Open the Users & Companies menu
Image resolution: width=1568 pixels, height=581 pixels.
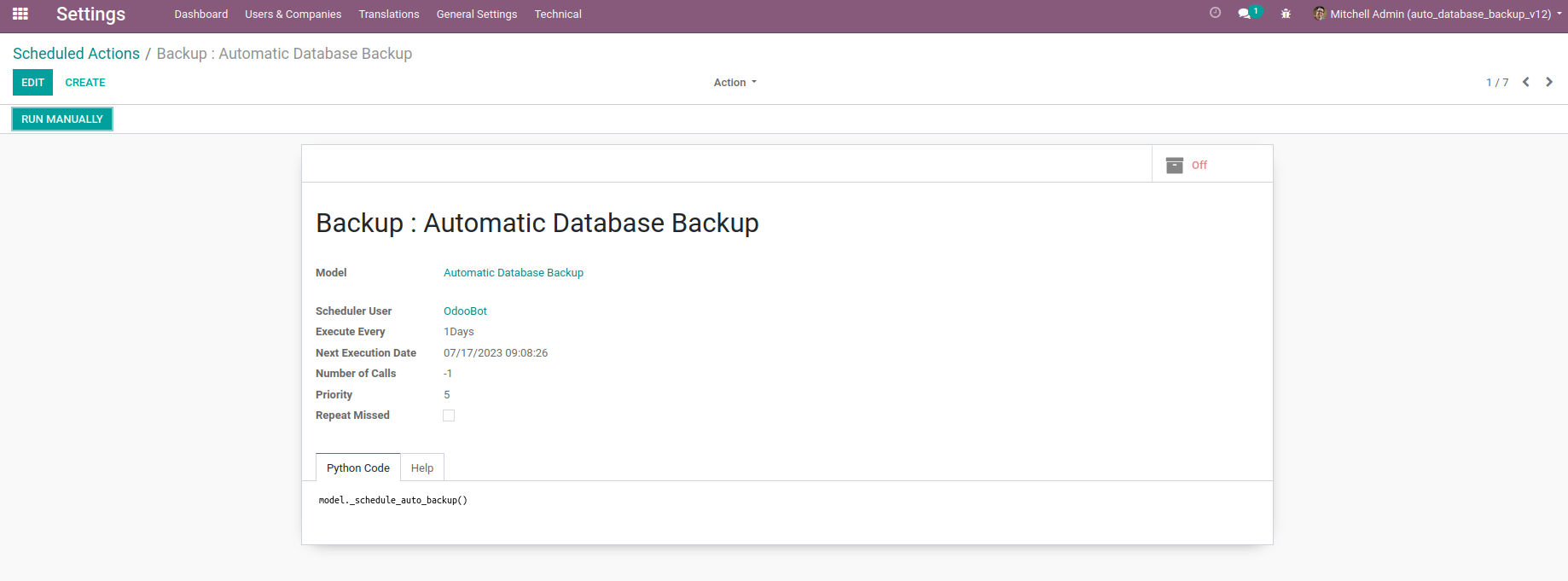coord(293,14)
